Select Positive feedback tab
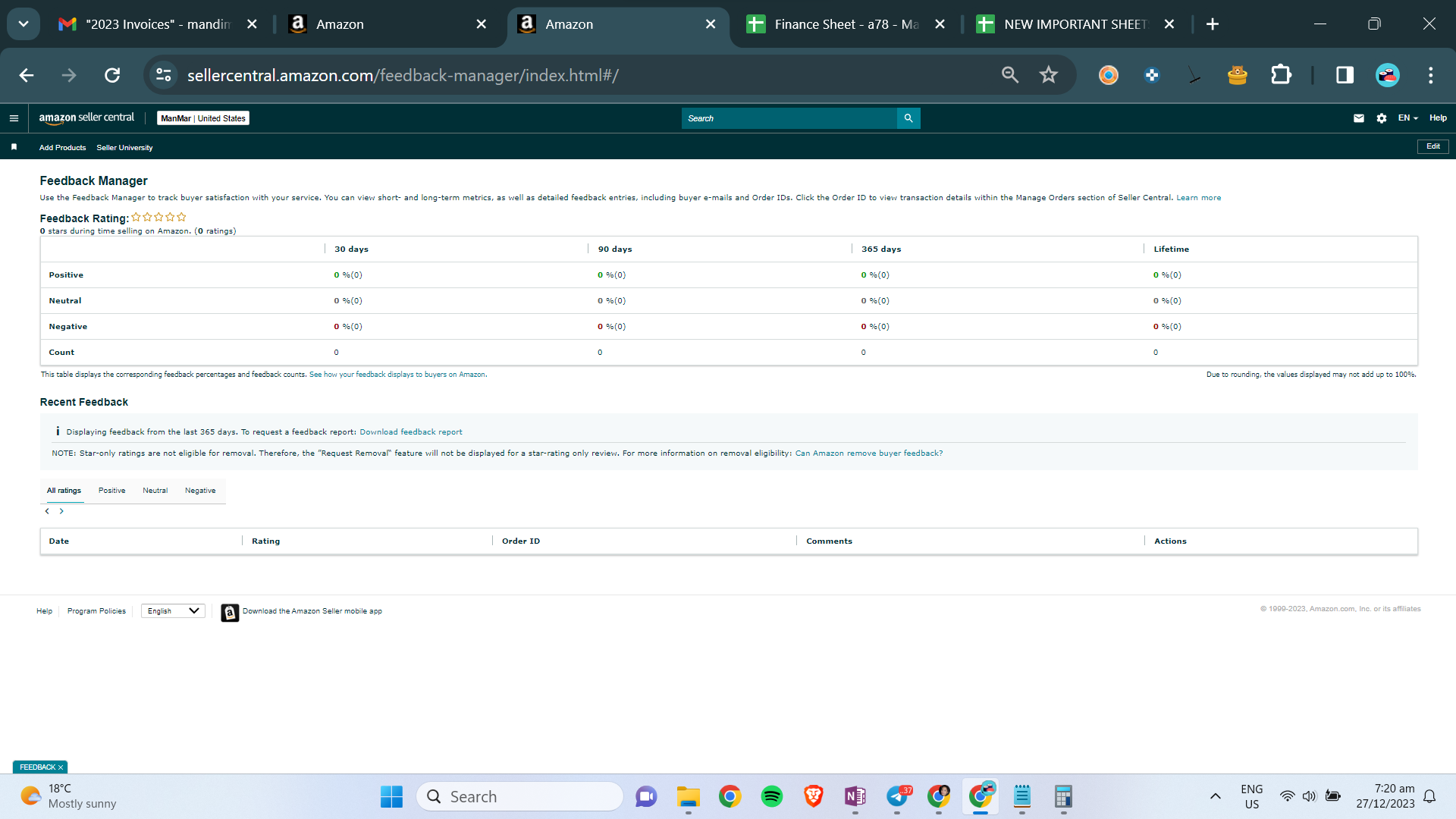1456x819 pixels. [x=112, y=491]
